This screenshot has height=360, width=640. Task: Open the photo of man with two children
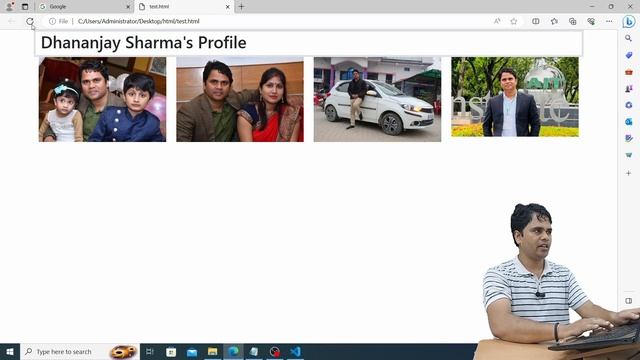pos(102,99)
